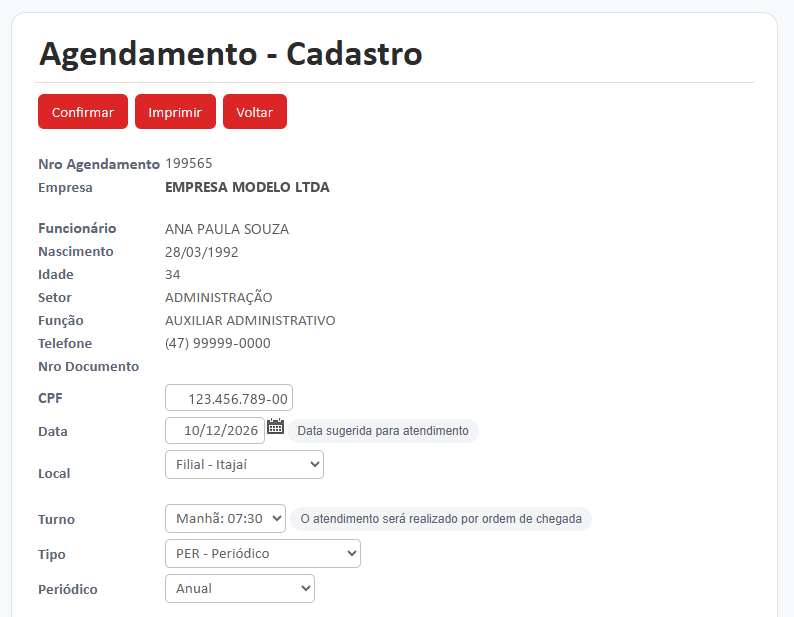Select phone number (47) 99999-0000
Screen dimensions: 794x617
pos(218,343)
